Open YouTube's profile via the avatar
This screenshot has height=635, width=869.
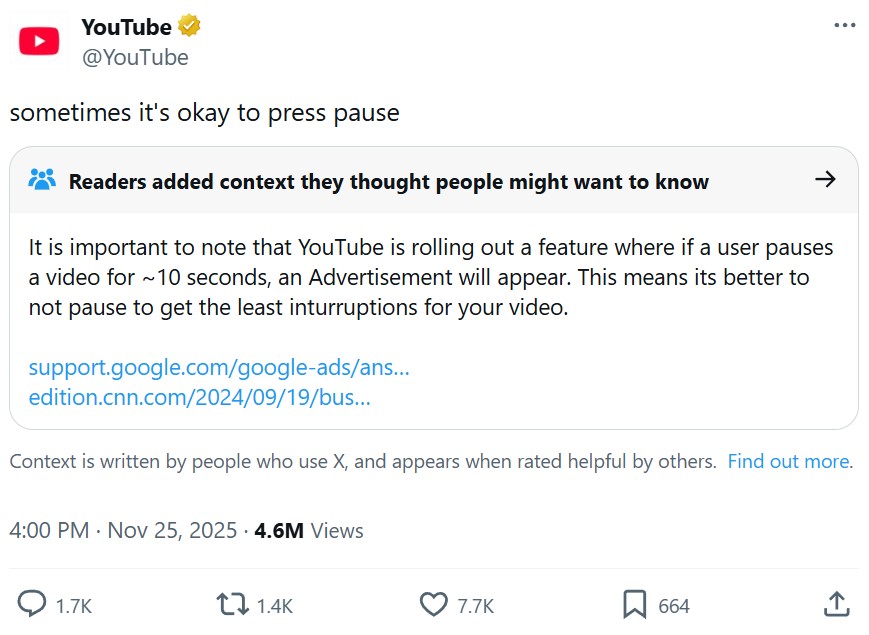(38, 40)
